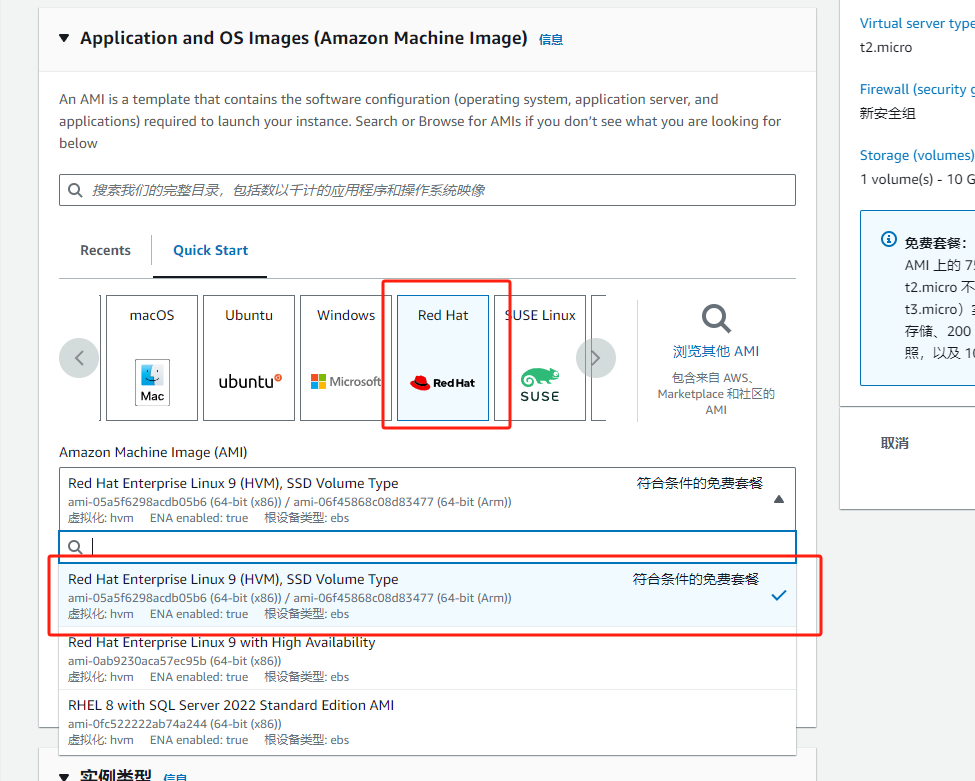
Task: Open the 浏览其他 AMI link
Action: 716,352
